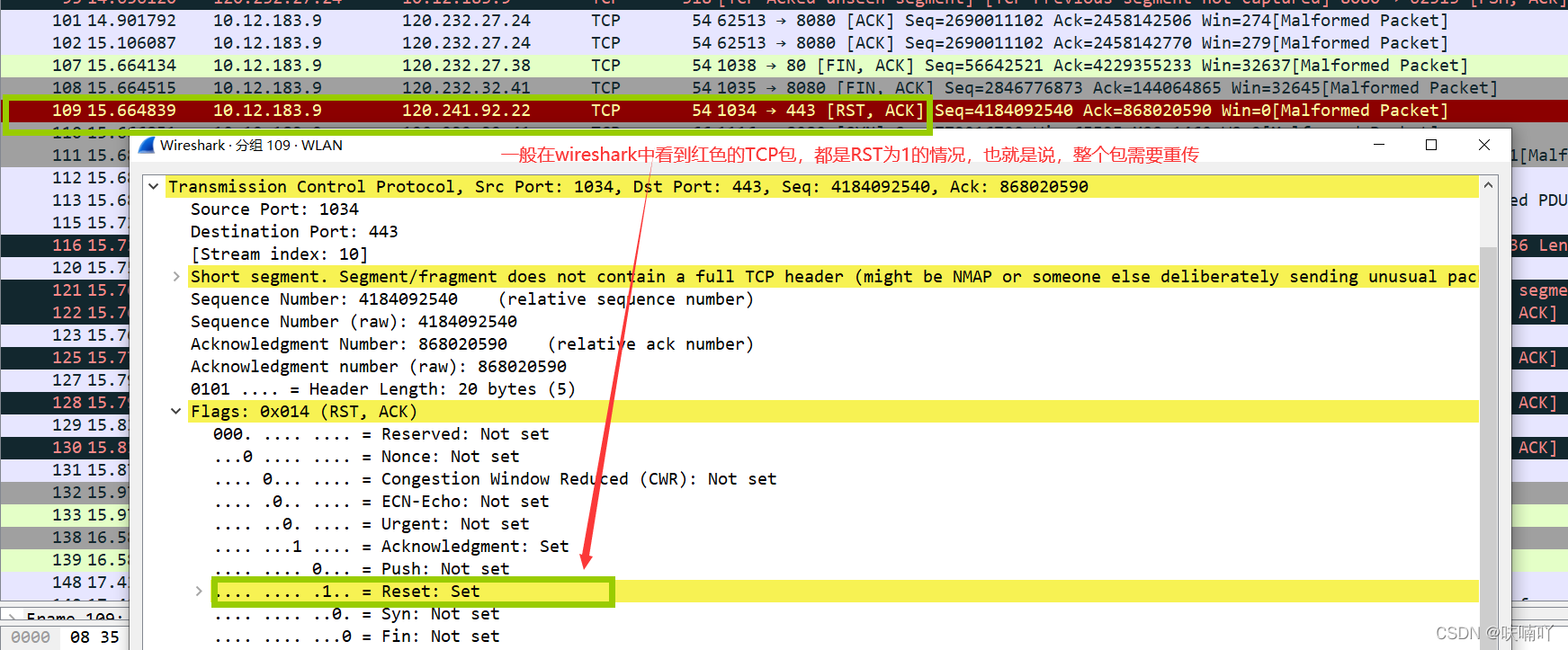The height and width of the screenshot is (650, 1568).
Task: Select packet 109 RST, ACK row
Action: click(x=784, y=111)
